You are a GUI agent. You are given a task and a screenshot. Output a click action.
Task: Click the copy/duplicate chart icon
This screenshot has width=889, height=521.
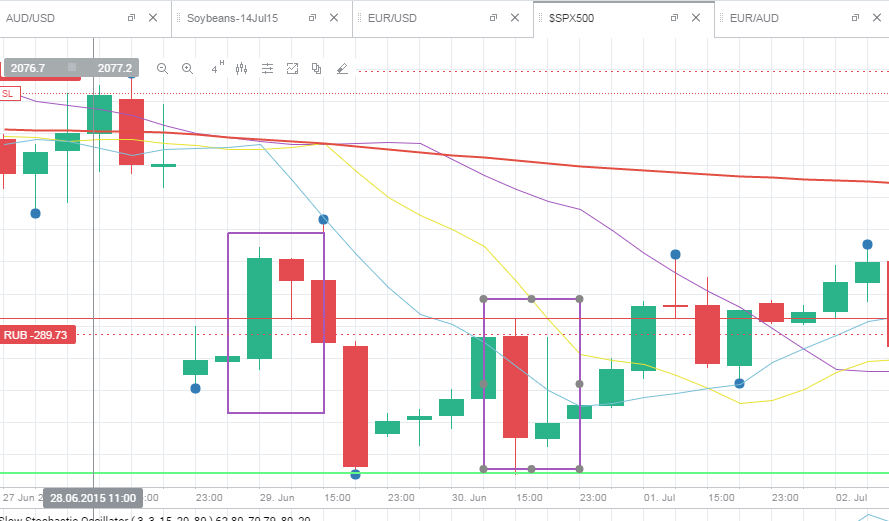[x=316, y=69]
